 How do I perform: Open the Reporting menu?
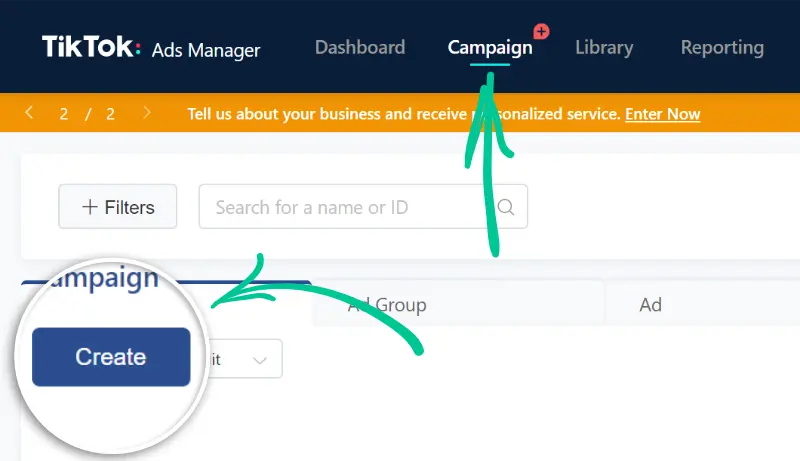(x=722, y=48)
